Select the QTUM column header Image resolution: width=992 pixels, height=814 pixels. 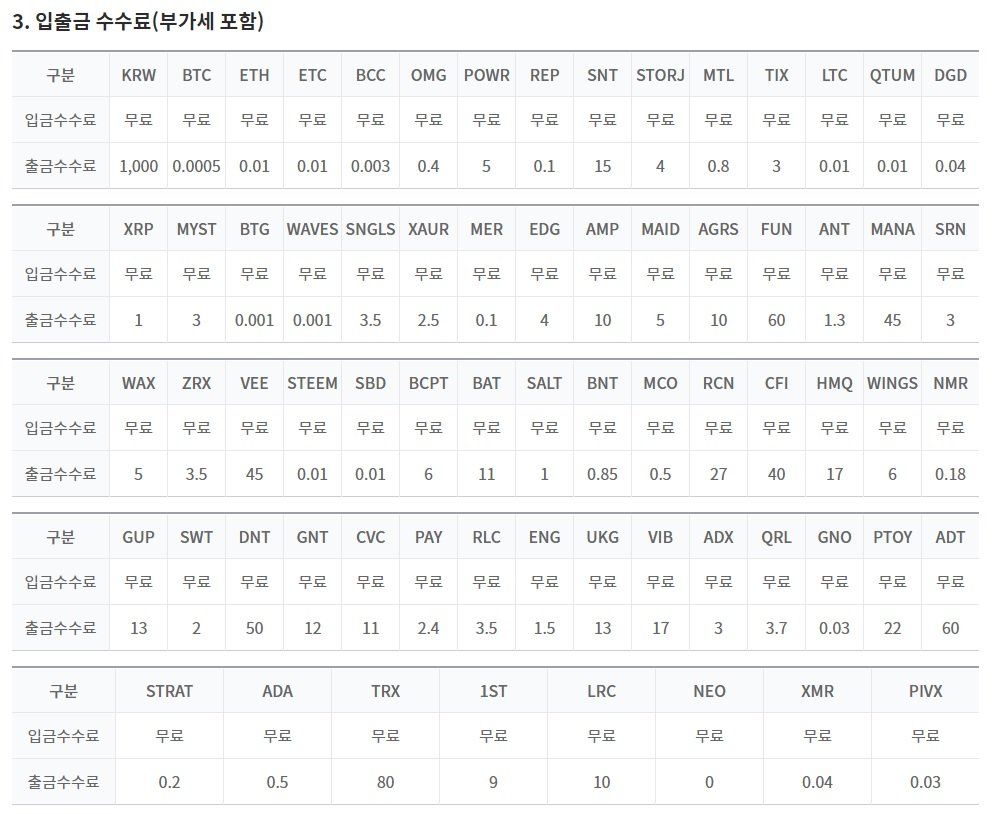[x=892, y=75]
